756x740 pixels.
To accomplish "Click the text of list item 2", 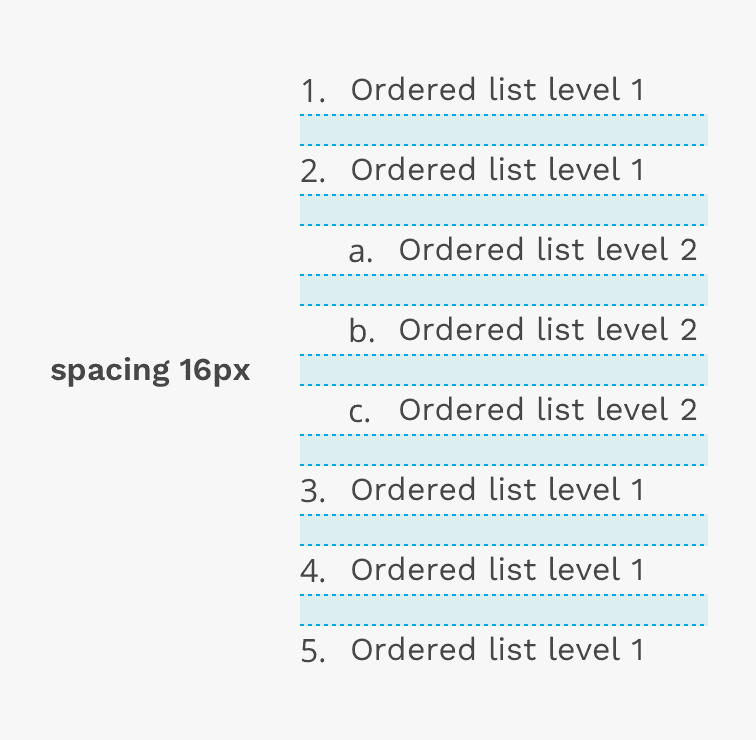I will point(497,170).
